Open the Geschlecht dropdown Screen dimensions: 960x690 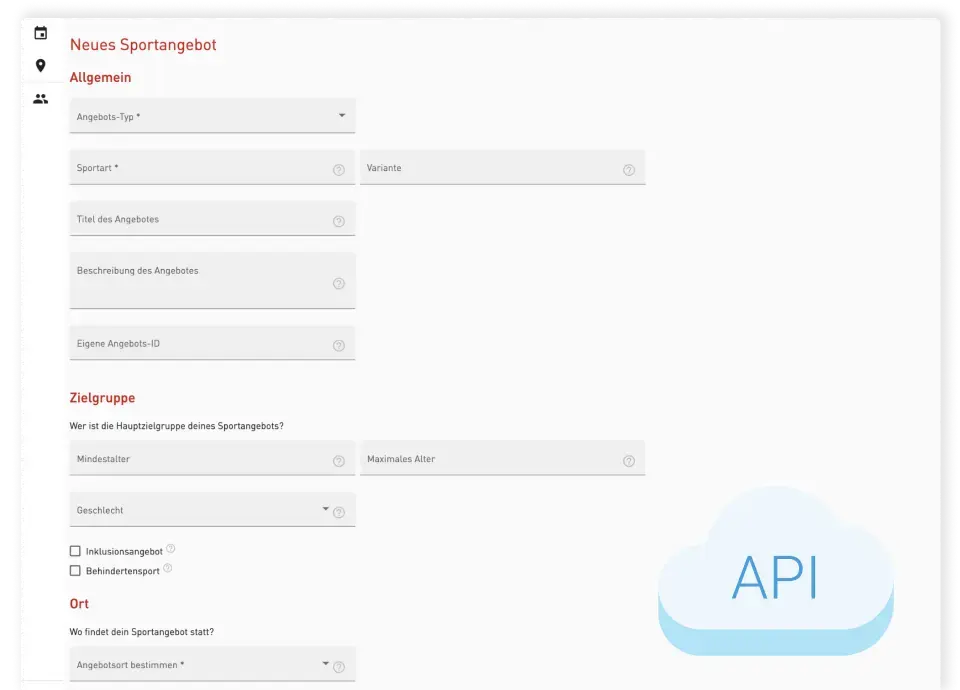coord(325,509)
